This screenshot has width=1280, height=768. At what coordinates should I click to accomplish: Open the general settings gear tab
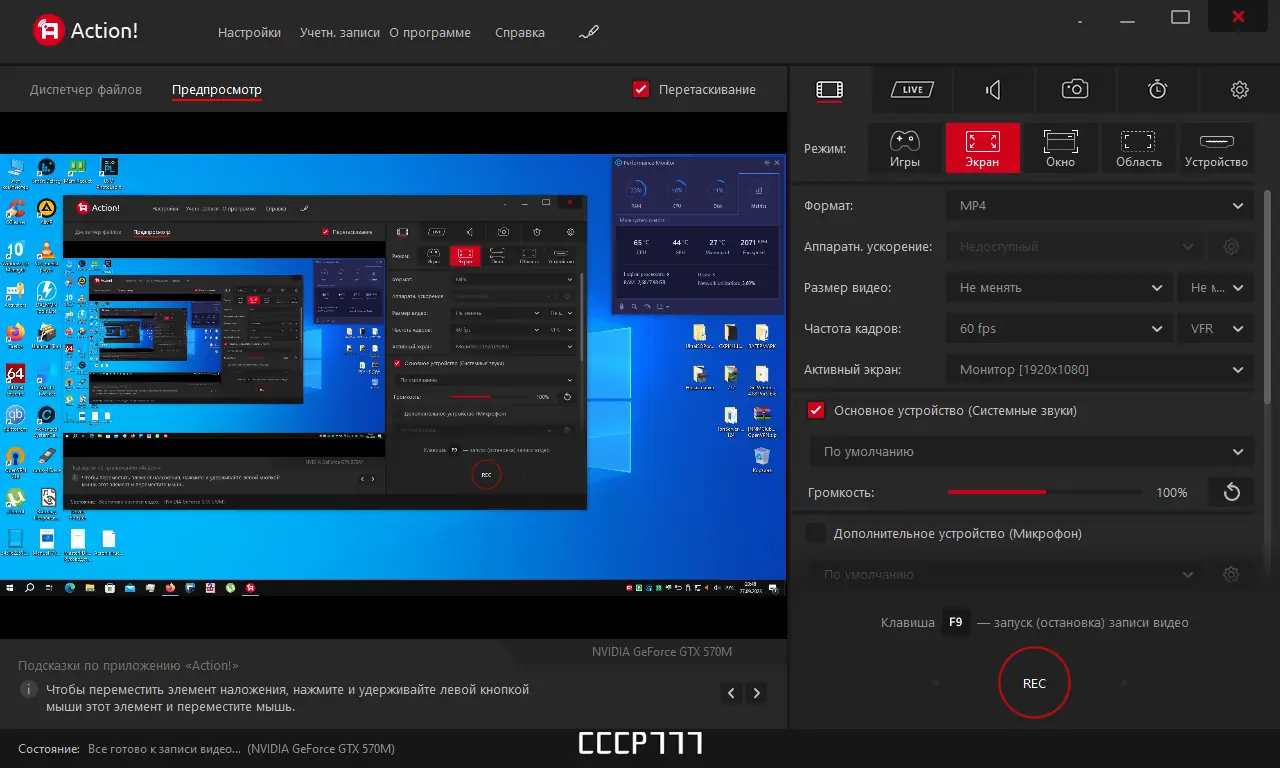tap(1239, 90)
